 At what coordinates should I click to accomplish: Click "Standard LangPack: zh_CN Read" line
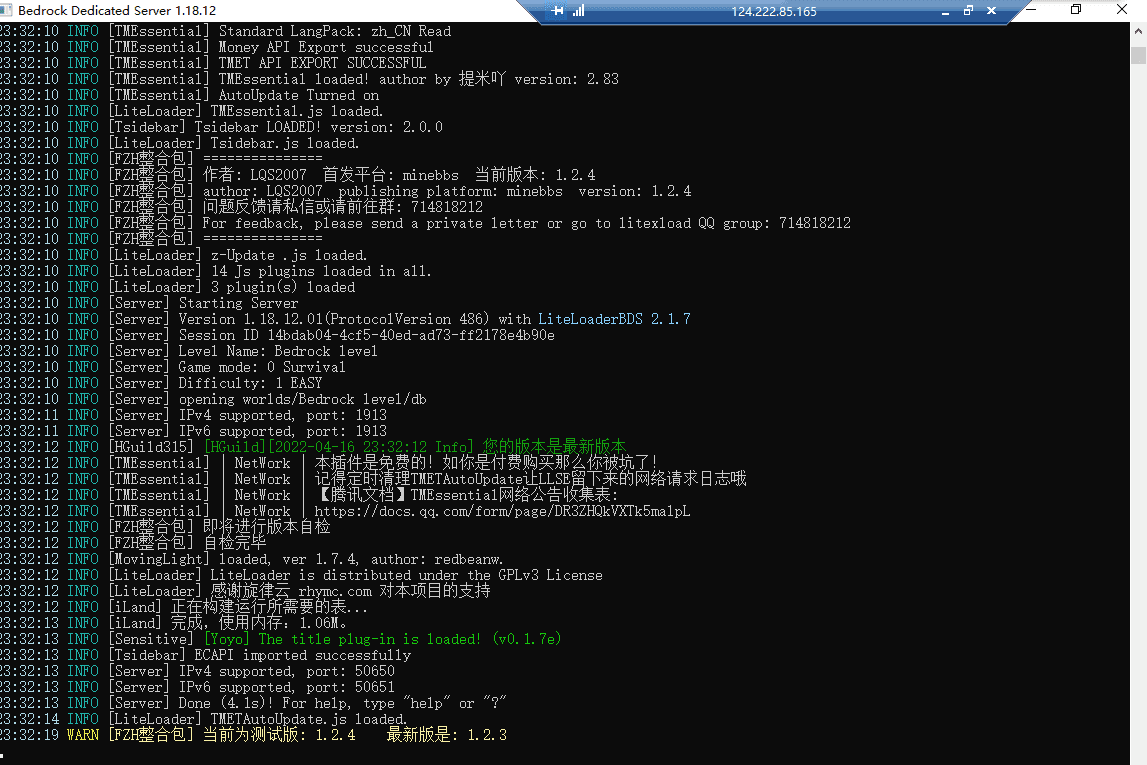(x=225, y=31)
